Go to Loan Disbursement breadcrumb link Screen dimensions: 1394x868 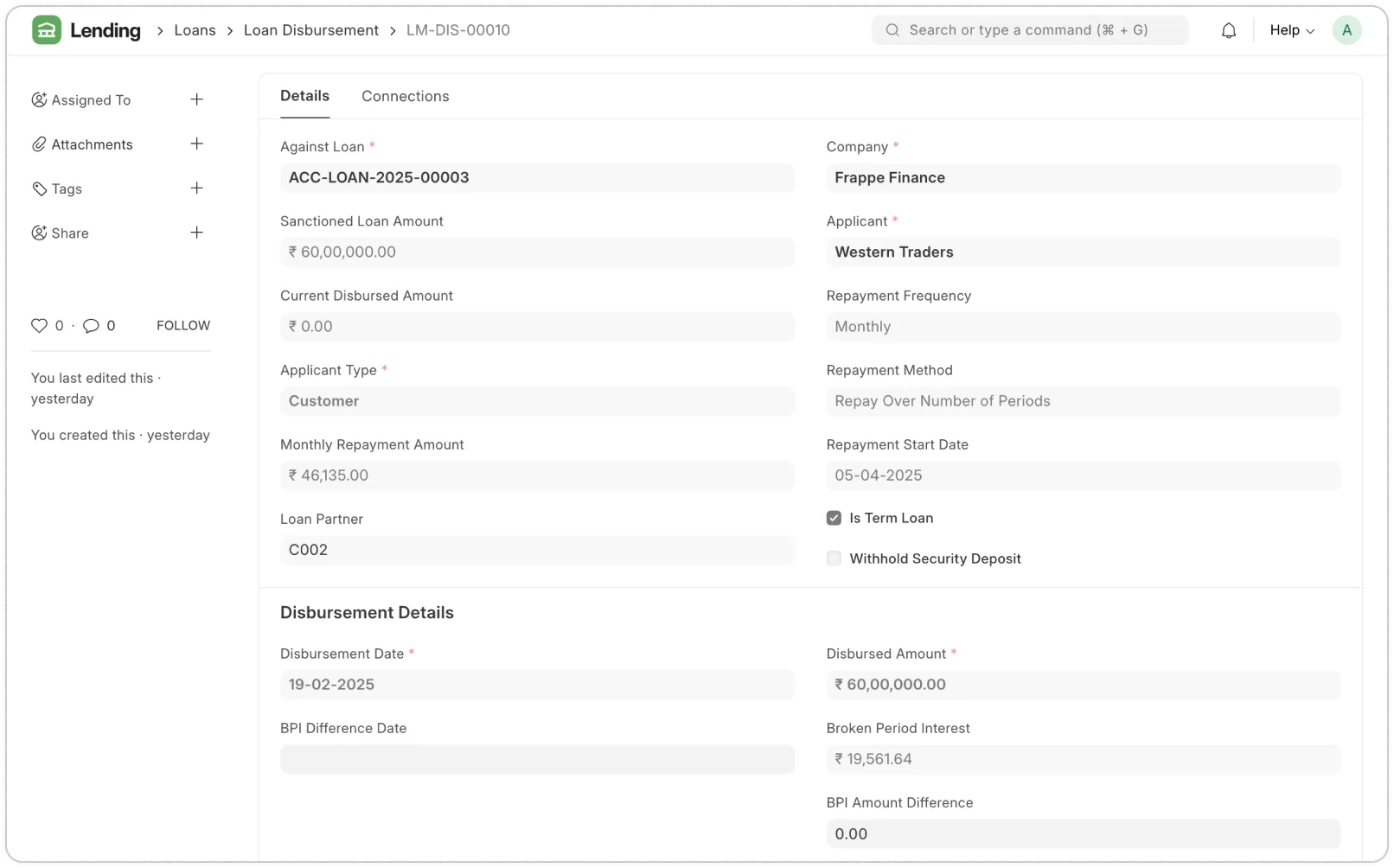tap(311, 30)
